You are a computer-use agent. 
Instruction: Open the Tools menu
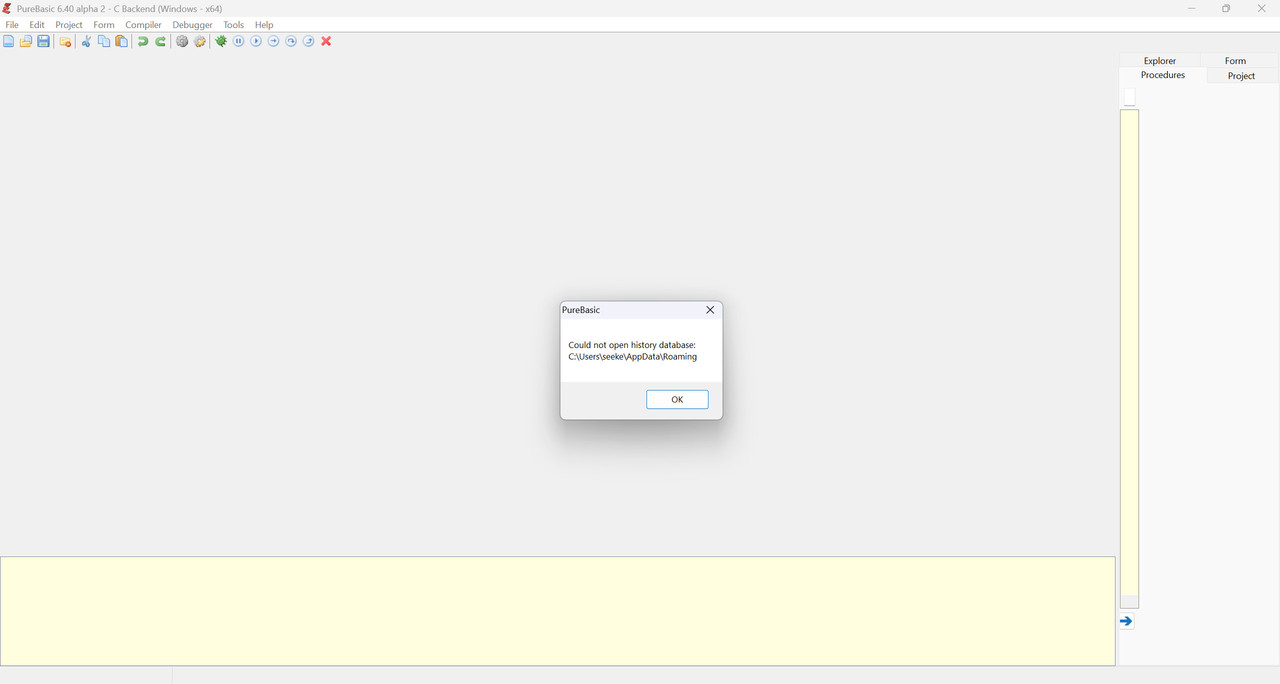233,25
